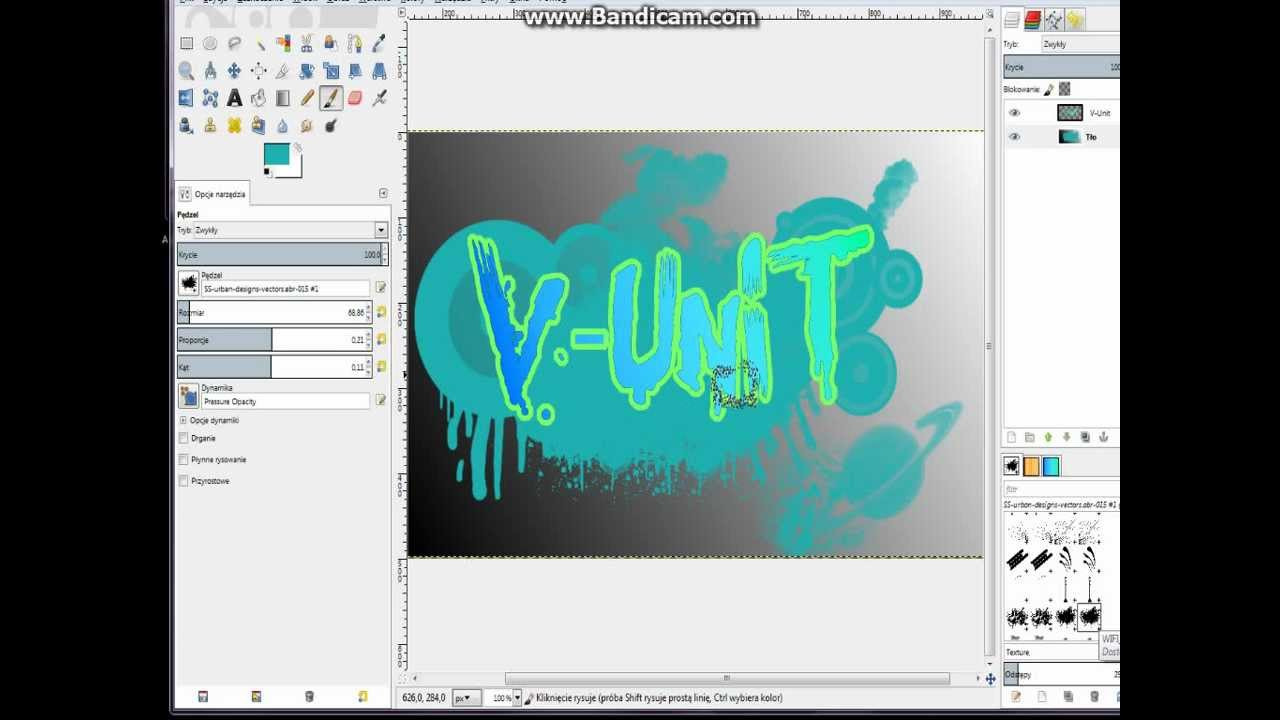Select the Heal tool
The image size is (1280, 720).
(x=234, y=125)
